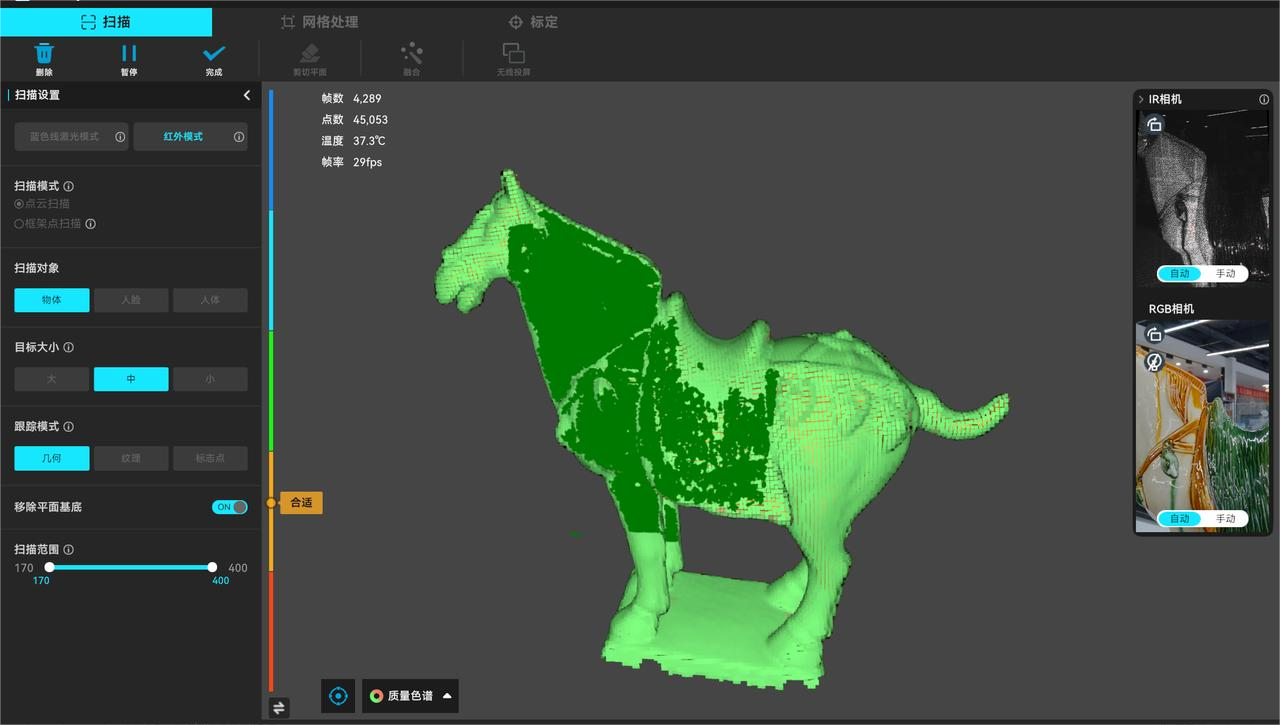Click info icon next to 扫描模式
Viewport: 1280px width, 725px height.
point(69,186)
